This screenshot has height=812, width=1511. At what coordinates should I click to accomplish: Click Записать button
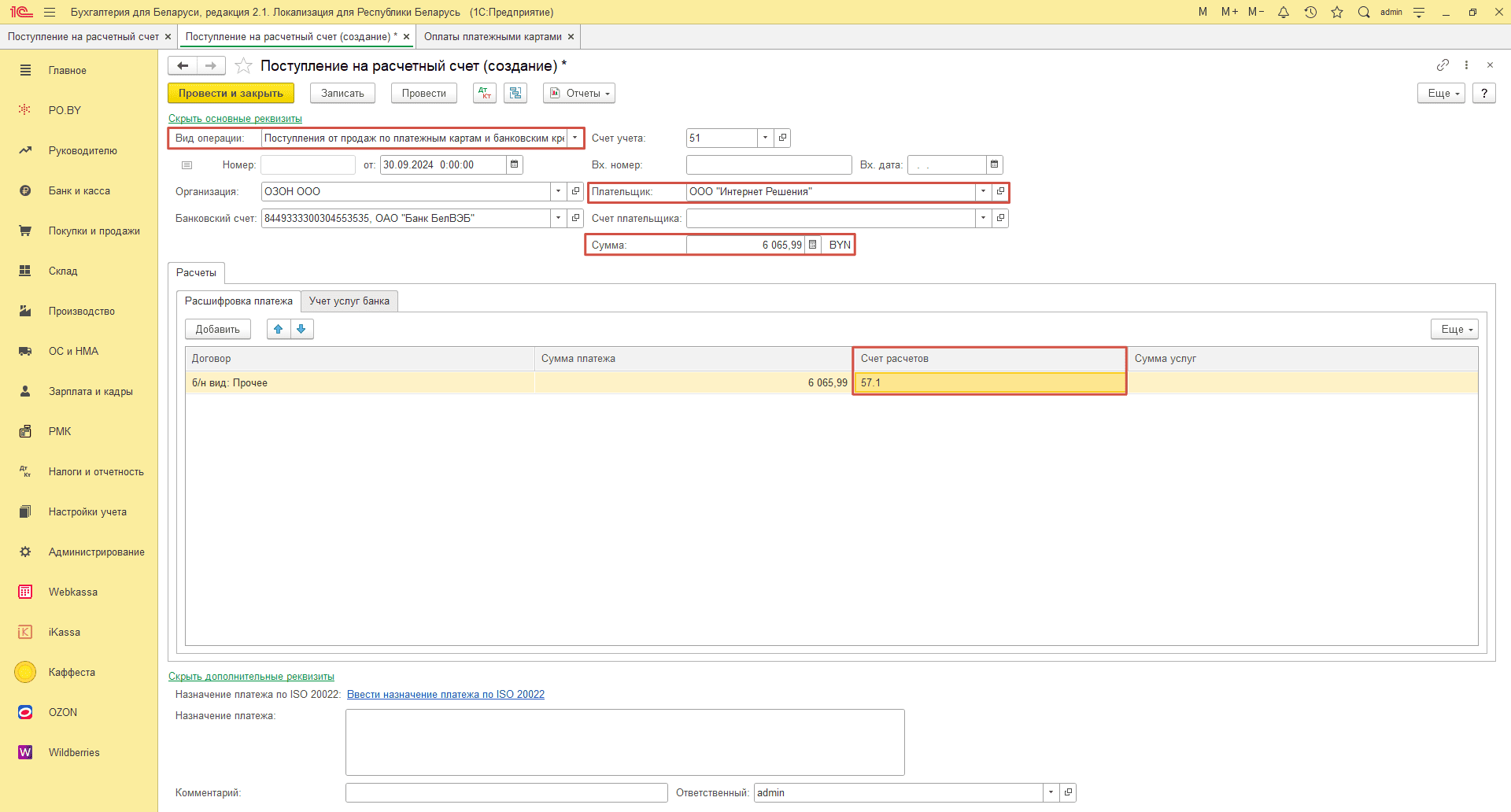[342, 93]
